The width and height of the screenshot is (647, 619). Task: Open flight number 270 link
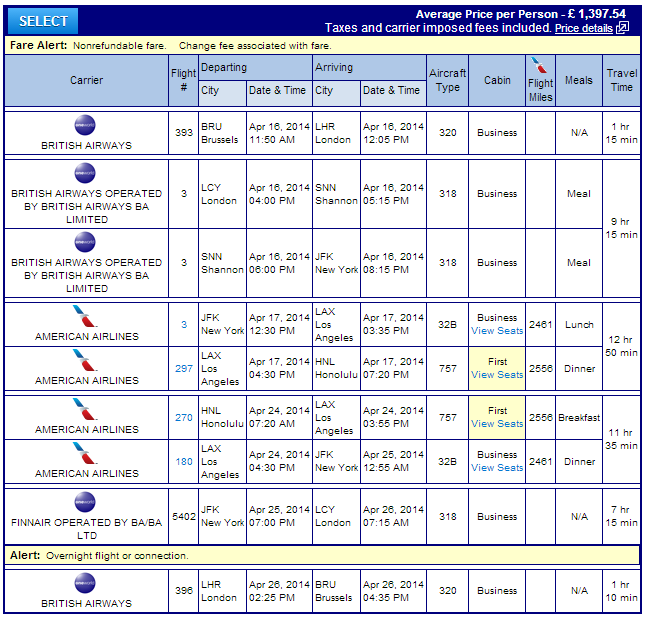point(184,417)
